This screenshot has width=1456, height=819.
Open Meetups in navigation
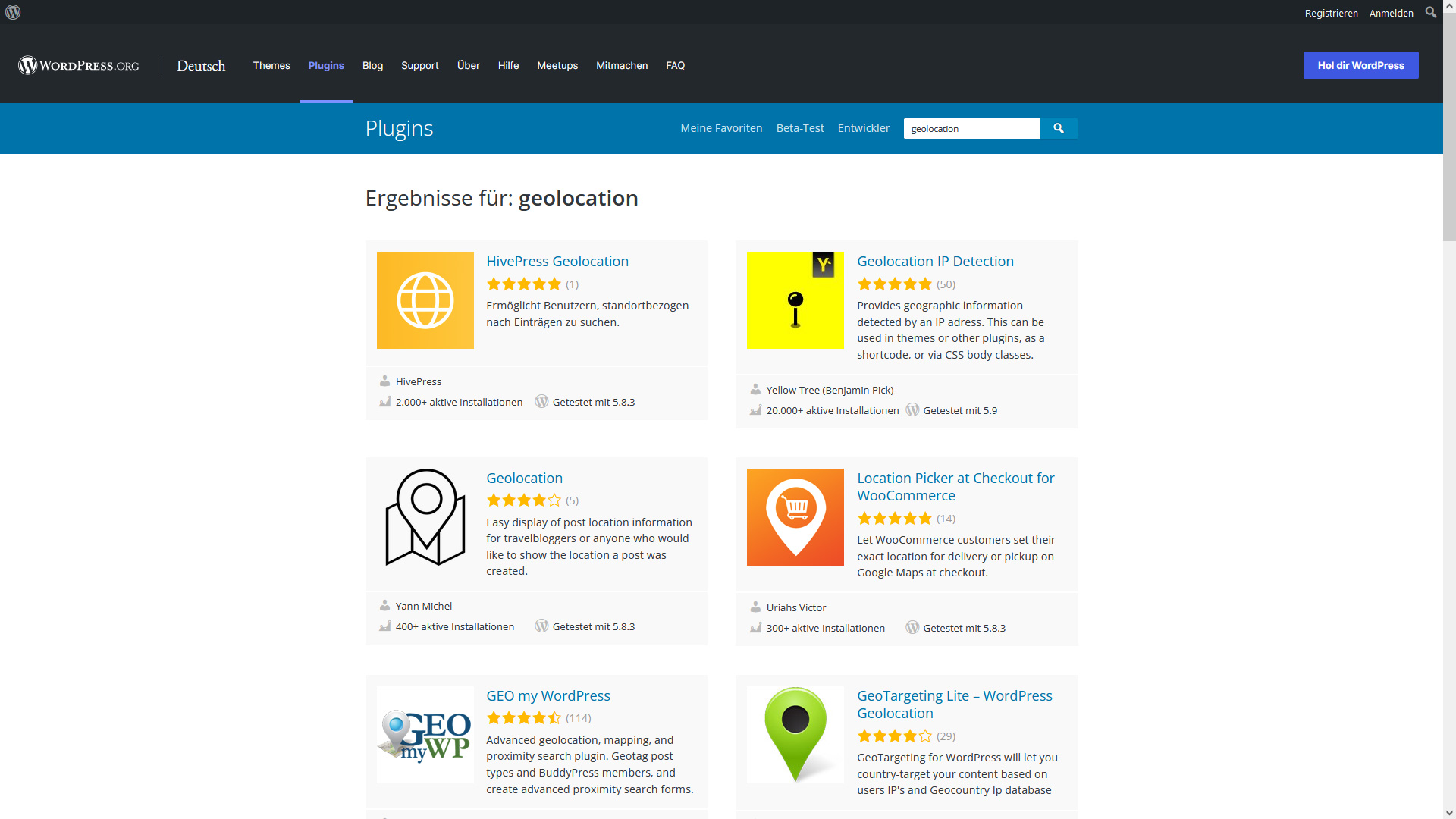pos(557,65)
